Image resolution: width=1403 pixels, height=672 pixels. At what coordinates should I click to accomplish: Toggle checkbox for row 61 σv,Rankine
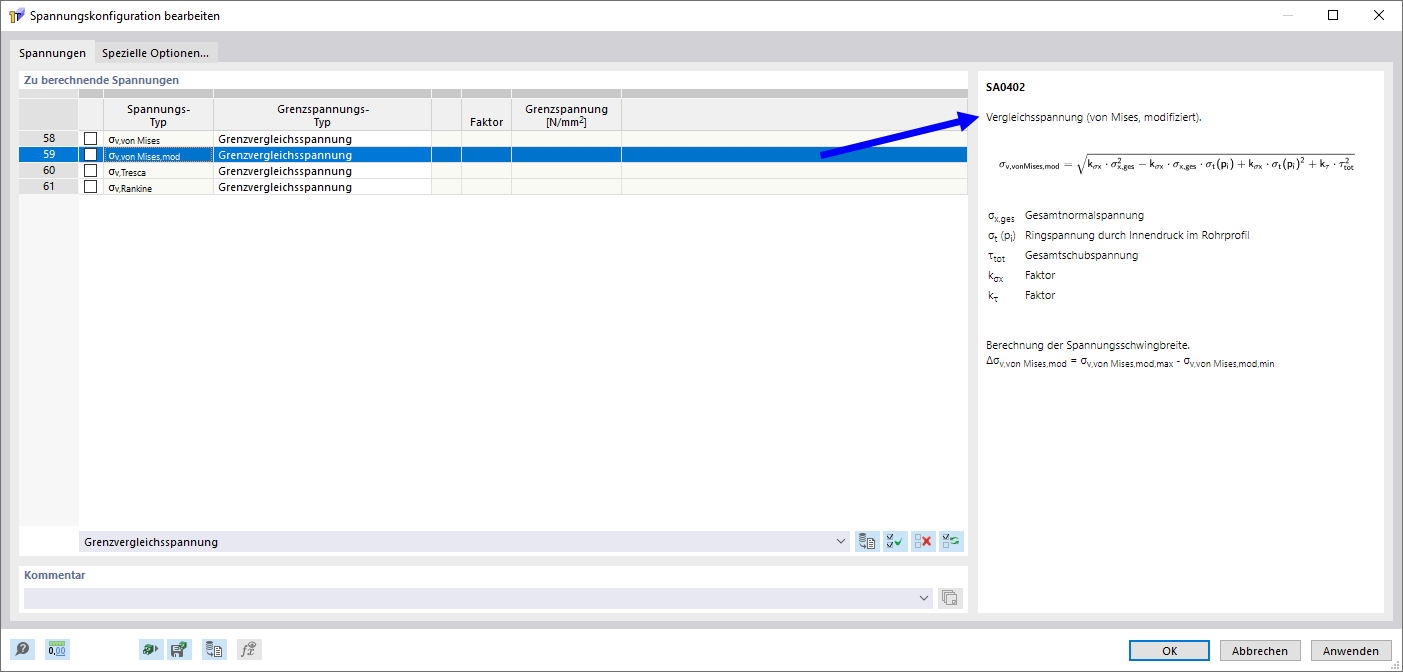tap(91, 187)
